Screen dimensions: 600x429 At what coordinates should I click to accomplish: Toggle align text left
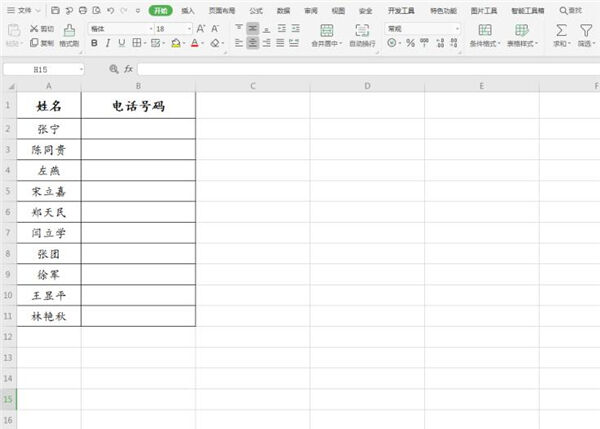pyautogui.click(x=239, y=43)
